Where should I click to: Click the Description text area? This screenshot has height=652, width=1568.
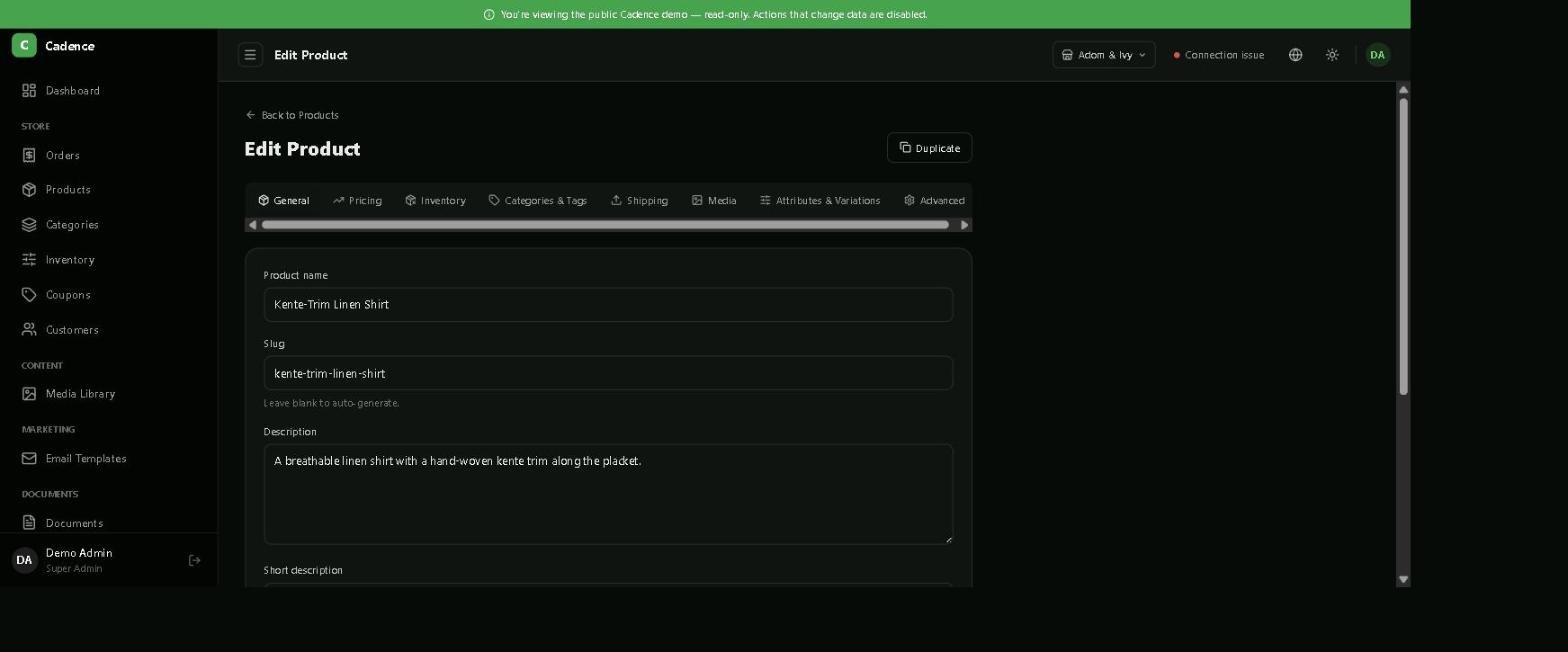608,494
